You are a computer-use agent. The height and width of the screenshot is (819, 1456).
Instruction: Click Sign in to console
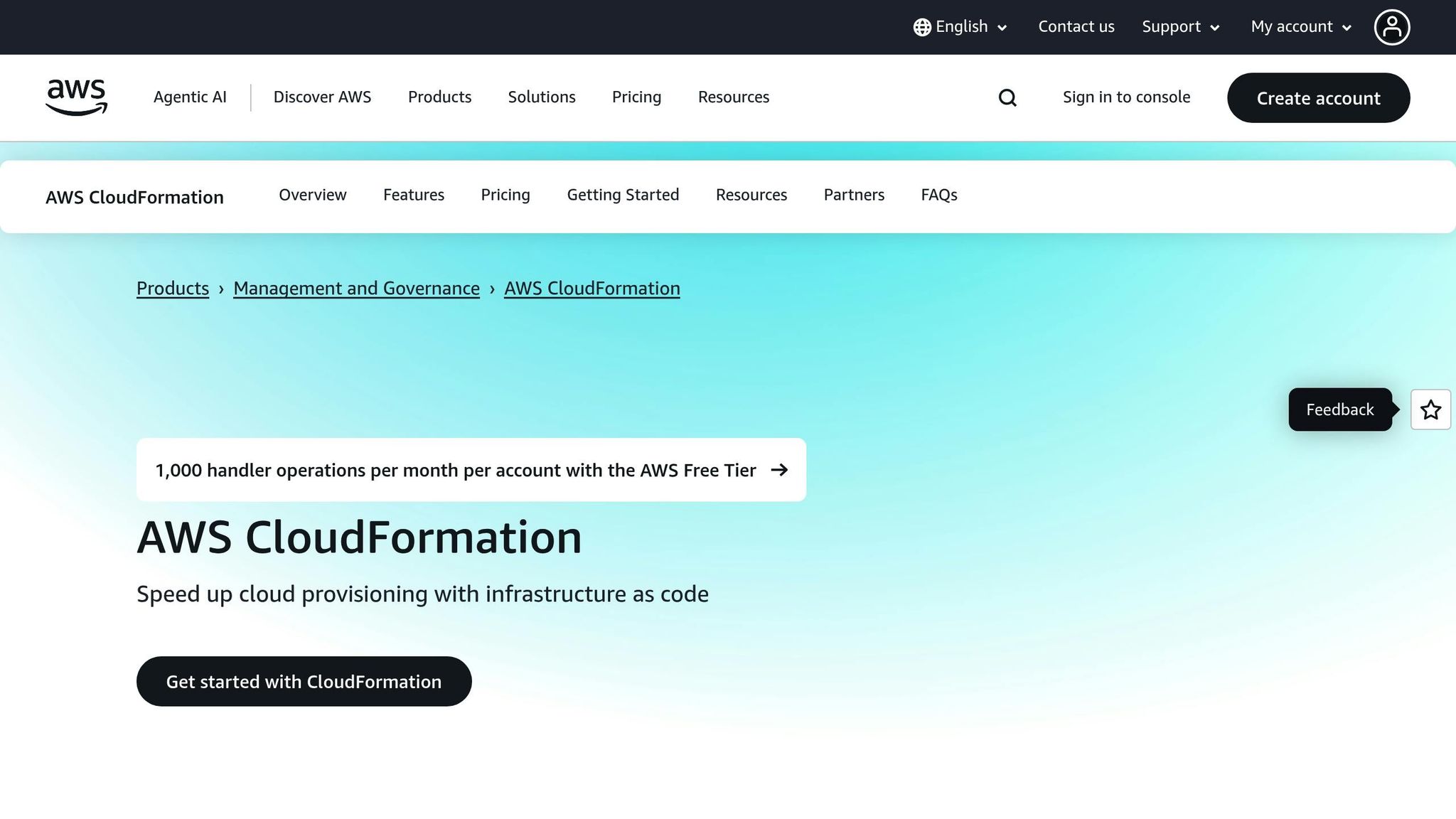coord(1126,97)
